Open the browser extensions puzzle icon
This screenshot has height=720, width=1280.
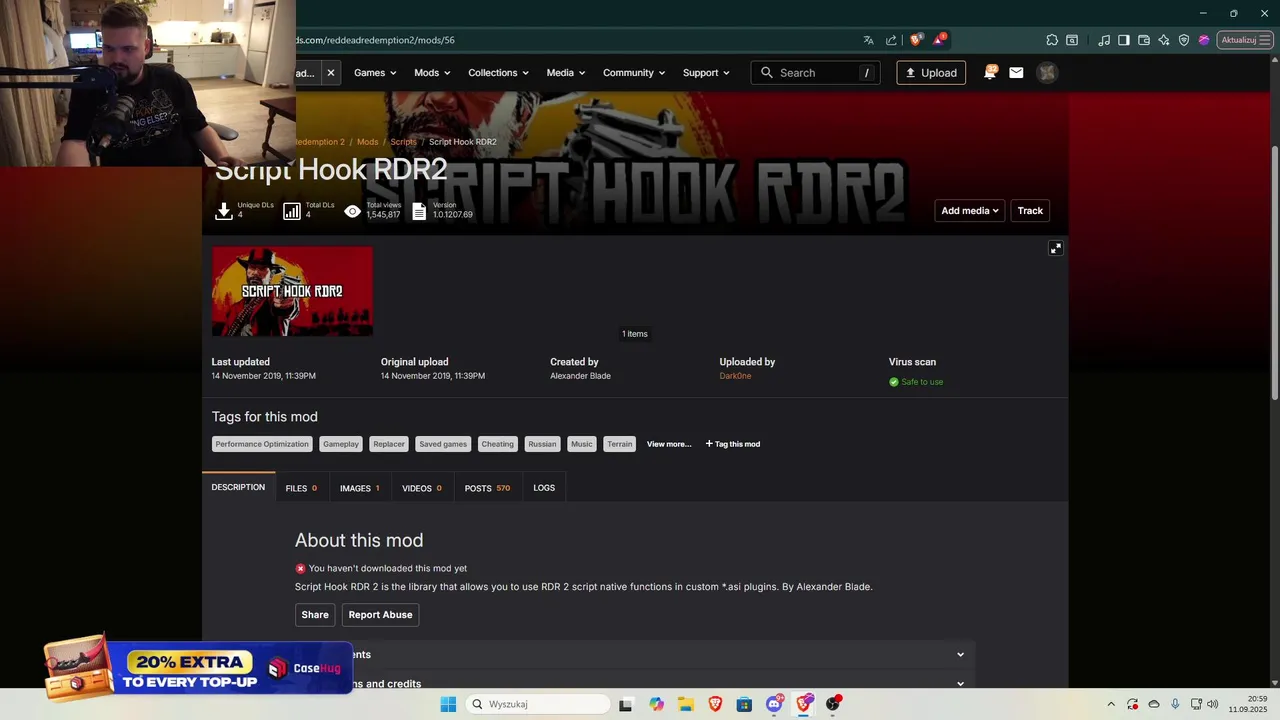point(1052,40)
